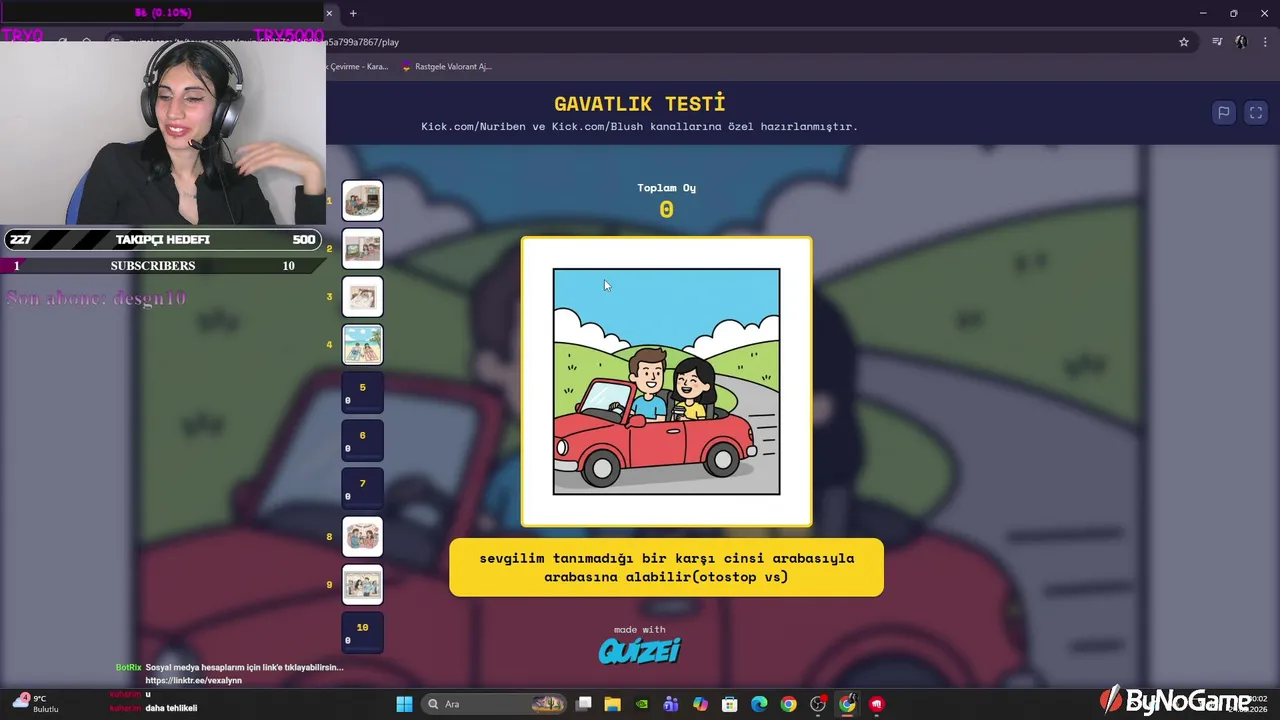
Task: Open the Chrome profile avatar
Action: pos(1241,42)
